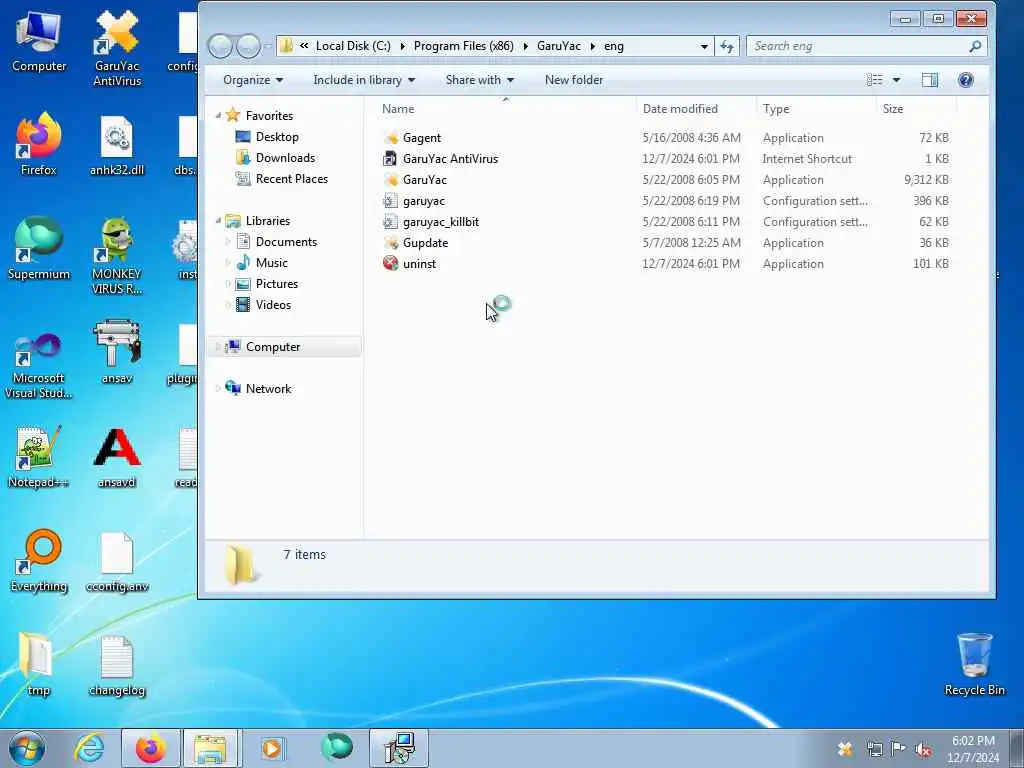This screenshot has width=1024, height=768.
Task: Navigate to the GaruYac breadcrumb folder
Action: click(559, 46)
